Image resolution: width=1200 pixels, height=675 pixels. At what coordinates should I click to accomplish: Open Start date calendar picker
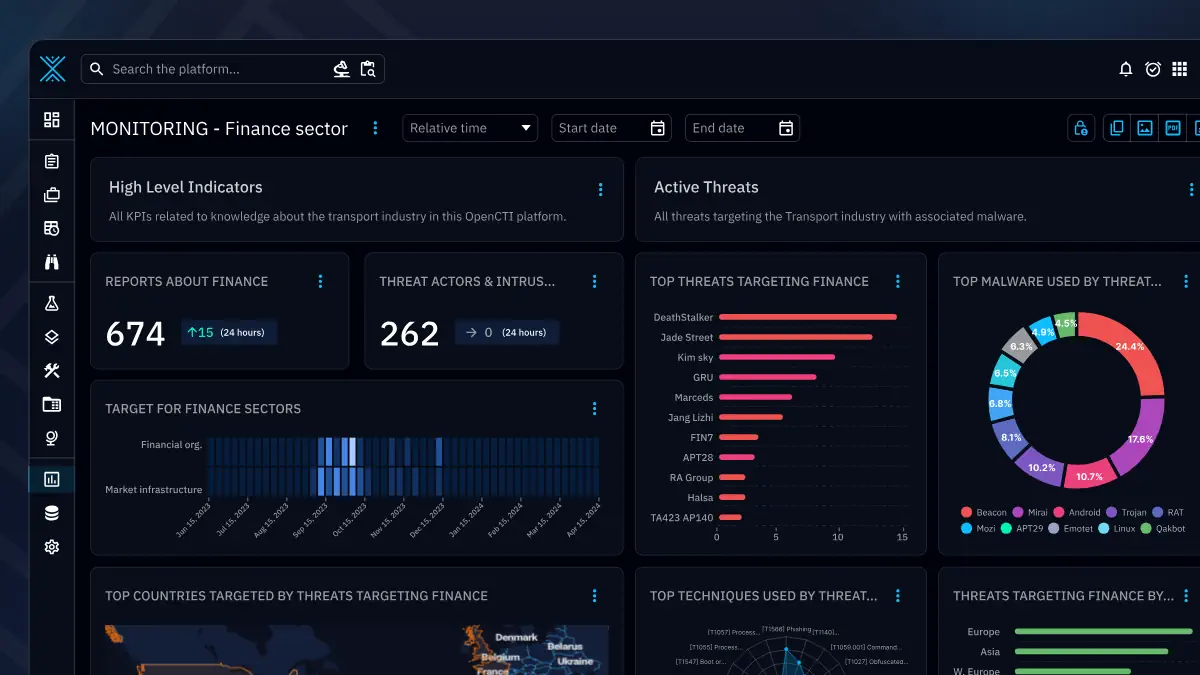pos(657,128)
